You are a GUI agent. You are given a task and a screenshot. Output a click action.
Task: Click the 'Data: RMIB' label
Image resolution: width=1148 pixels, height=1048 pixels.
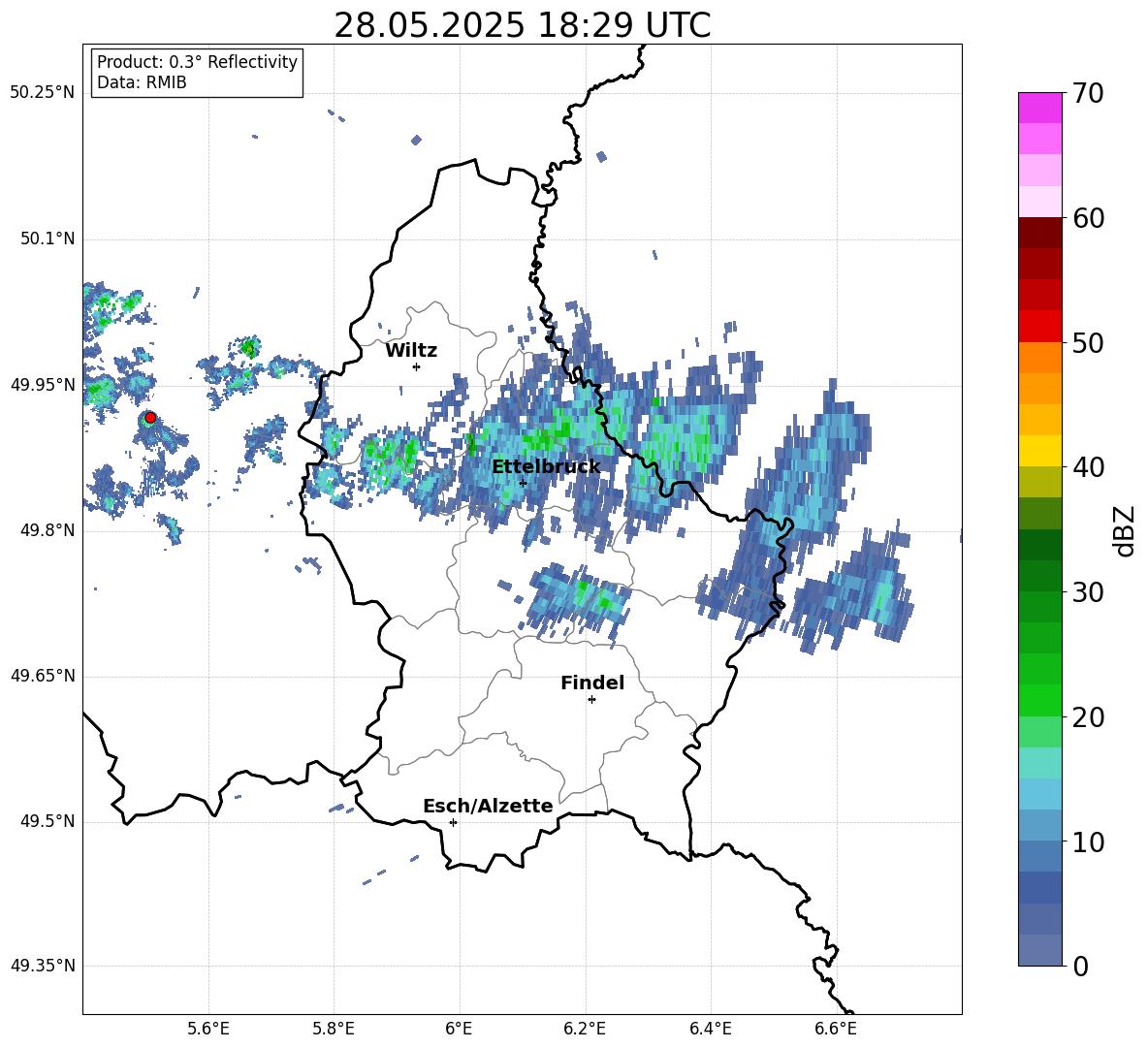[142, 82]
